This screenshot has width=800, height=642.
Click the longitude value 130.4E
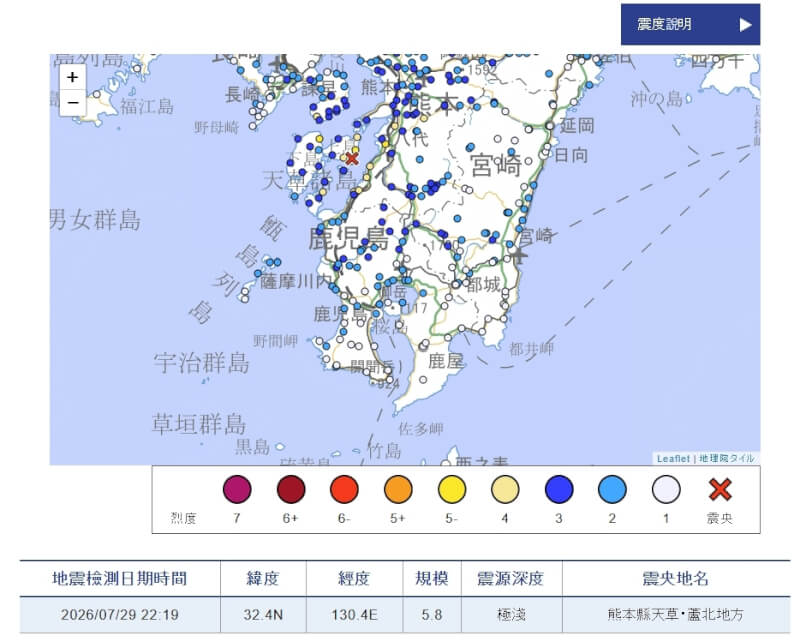(x=354, y=614)
